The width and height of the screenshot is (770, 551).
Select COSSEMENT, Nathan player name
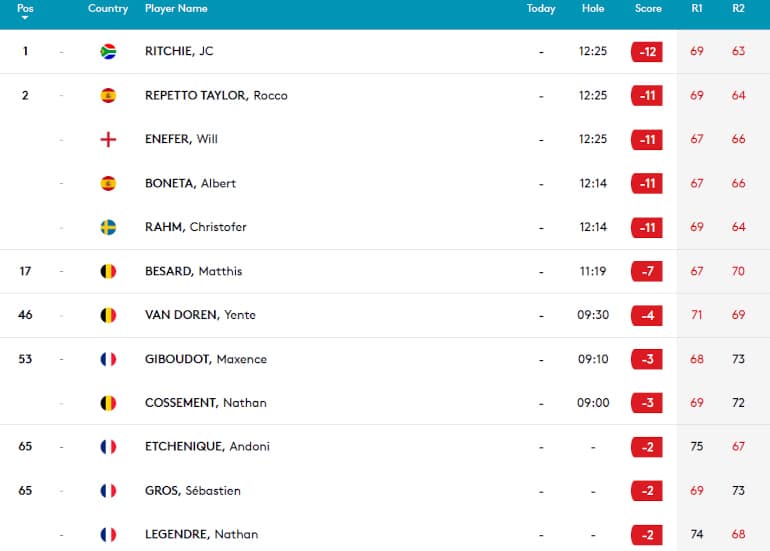tap(206, 403)
